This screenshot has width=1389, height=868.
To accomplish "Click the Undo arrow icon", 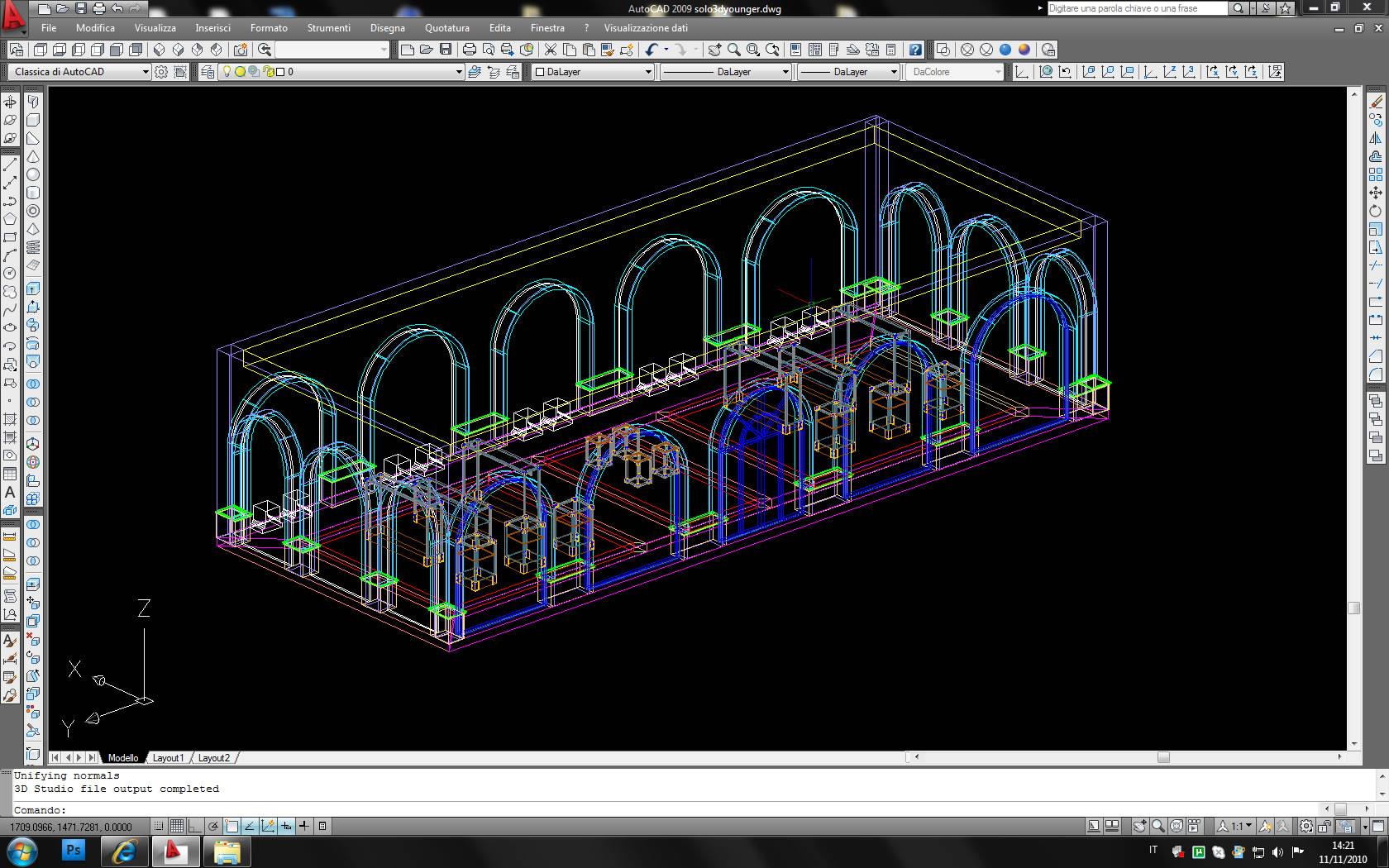I will point(652,50).
